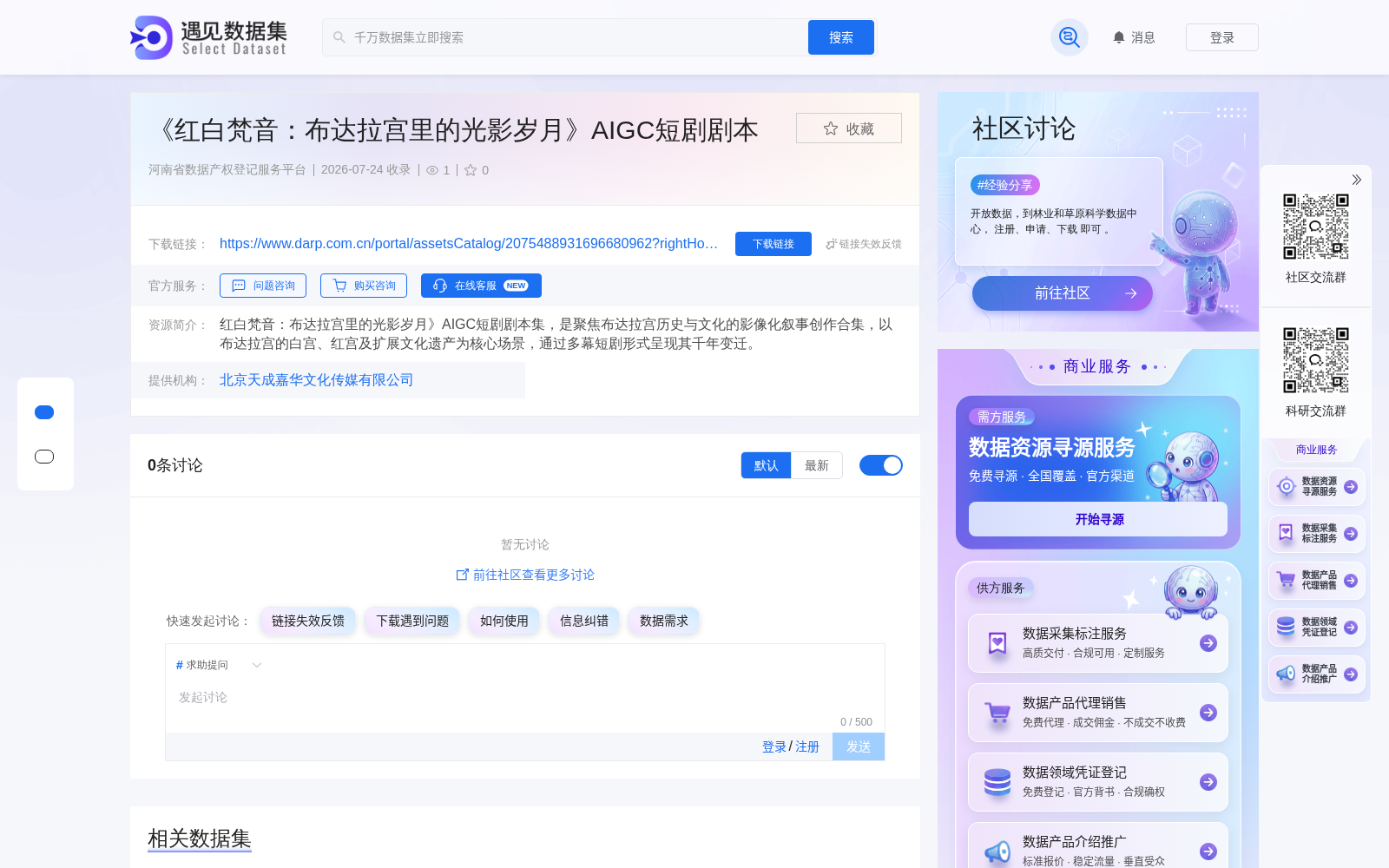
Task: Click the 遇见数据集 Select Dataset logo
Action: [208, 37]
